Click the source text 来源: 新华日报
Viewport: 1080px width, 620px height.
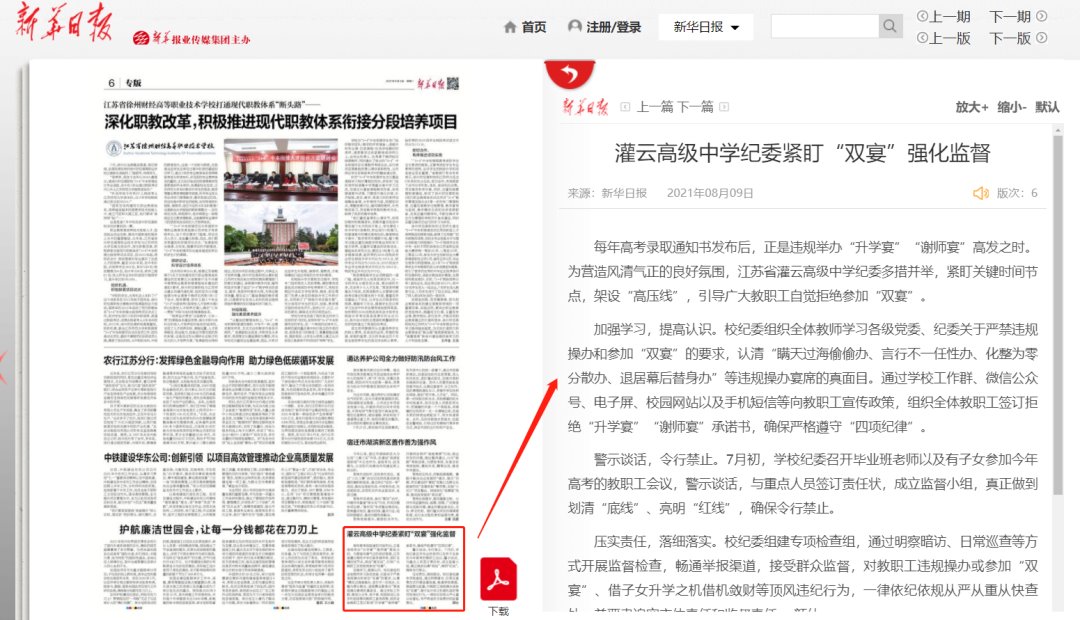tap(607, 193)
